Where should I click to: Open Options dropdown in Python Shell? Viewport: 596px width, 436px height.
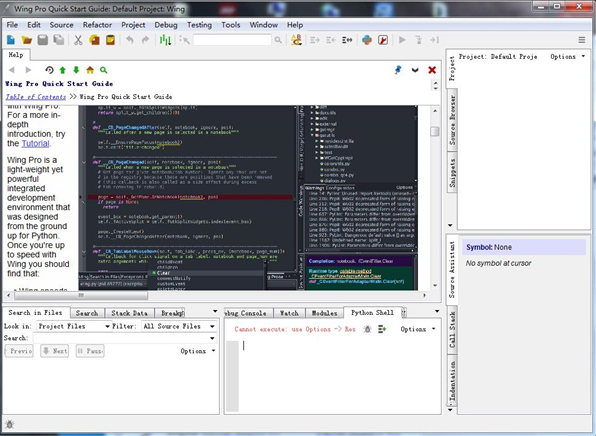(417, 329)
